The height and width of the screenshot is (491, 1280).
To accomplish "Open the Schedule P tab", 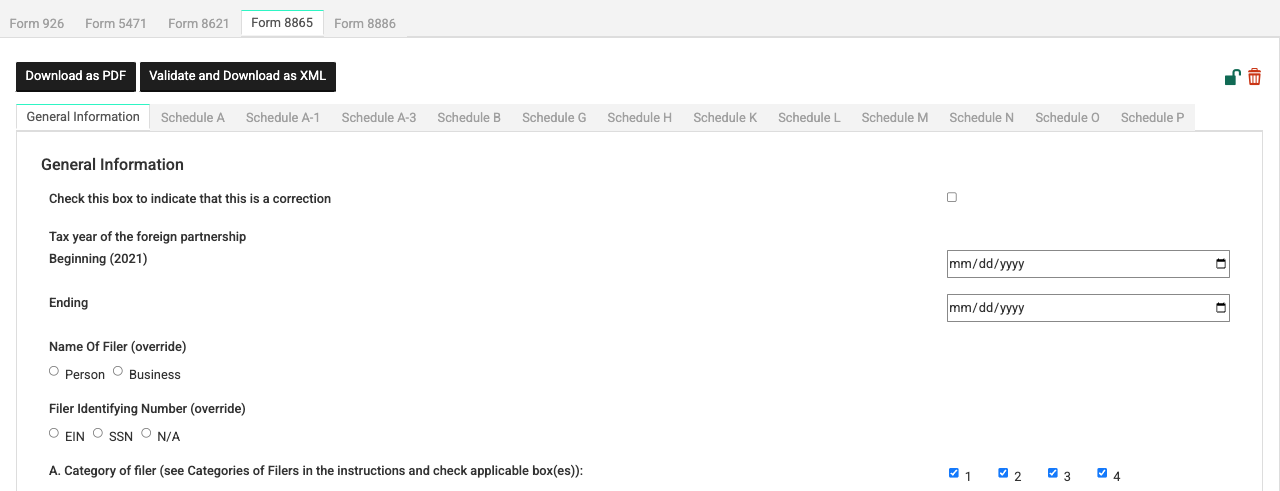I will (1152, 117).
